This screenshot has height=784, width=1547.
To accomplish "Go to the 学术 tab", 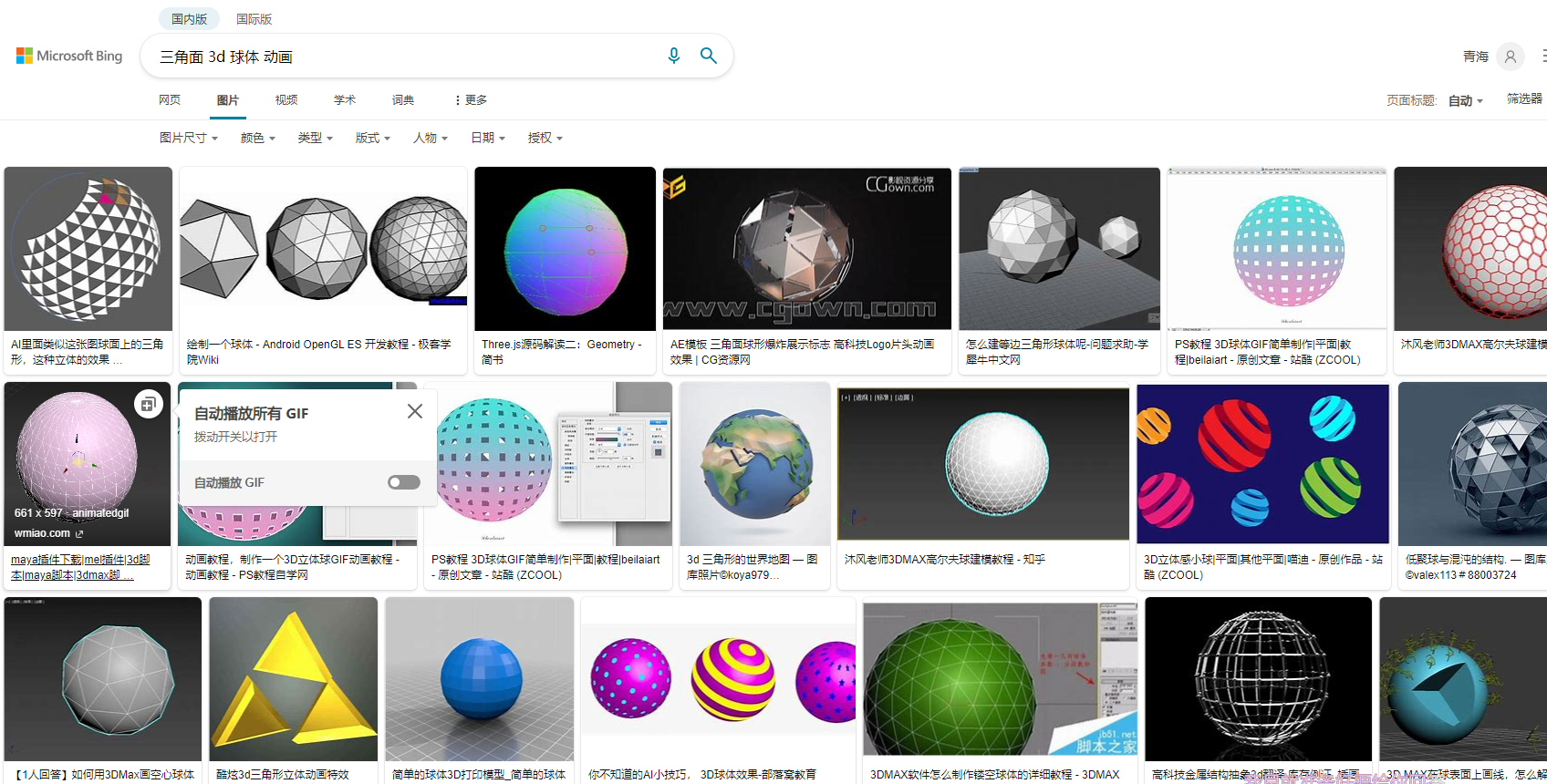I will [345, 100].
